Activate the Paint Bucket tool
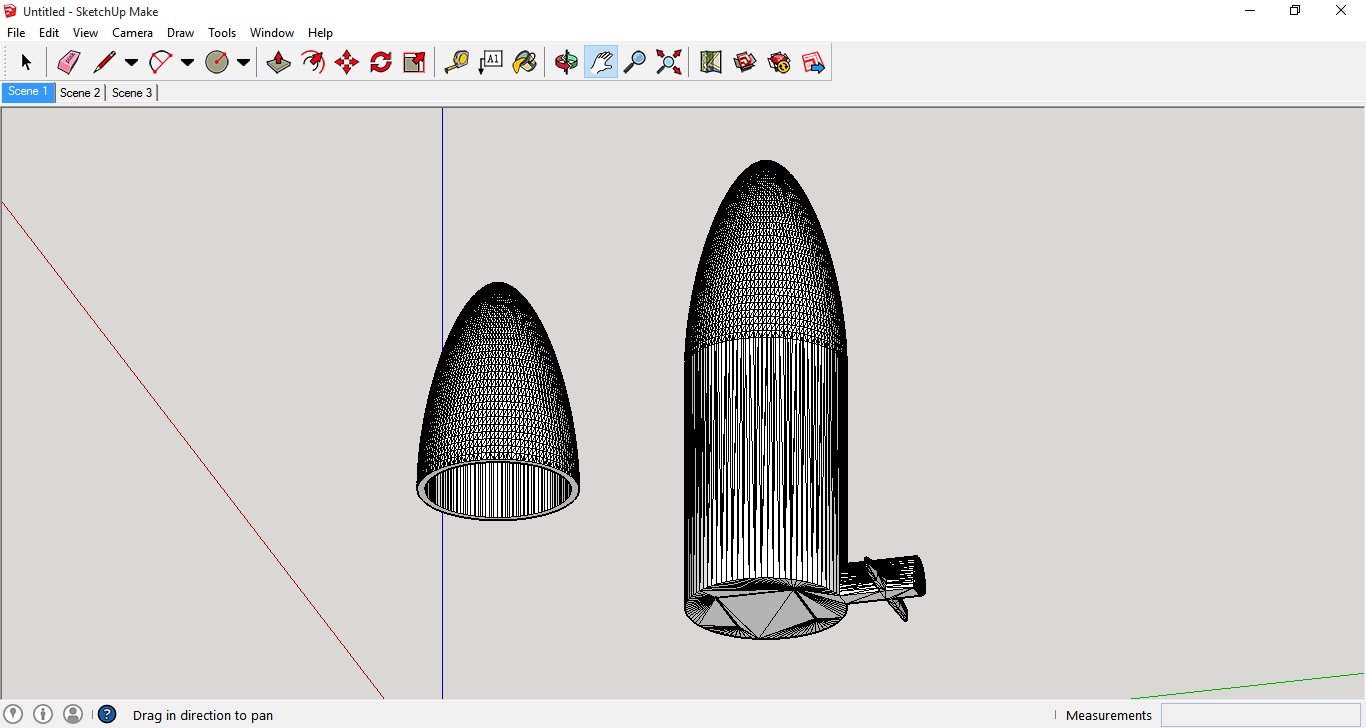This screenshot has width=1366, height=728. pyautogui.click(x=525, y=62)
